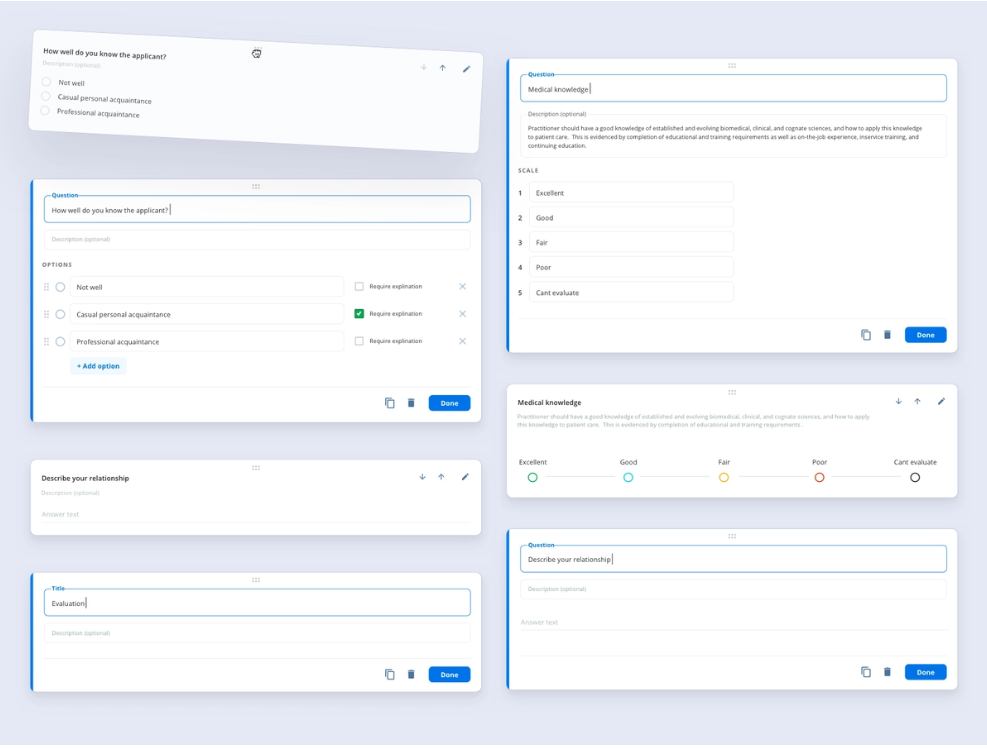This screenshot has width=987, height=749.
Task: Grab reorder handle of 'Not well' option
Action: point(46,287)
